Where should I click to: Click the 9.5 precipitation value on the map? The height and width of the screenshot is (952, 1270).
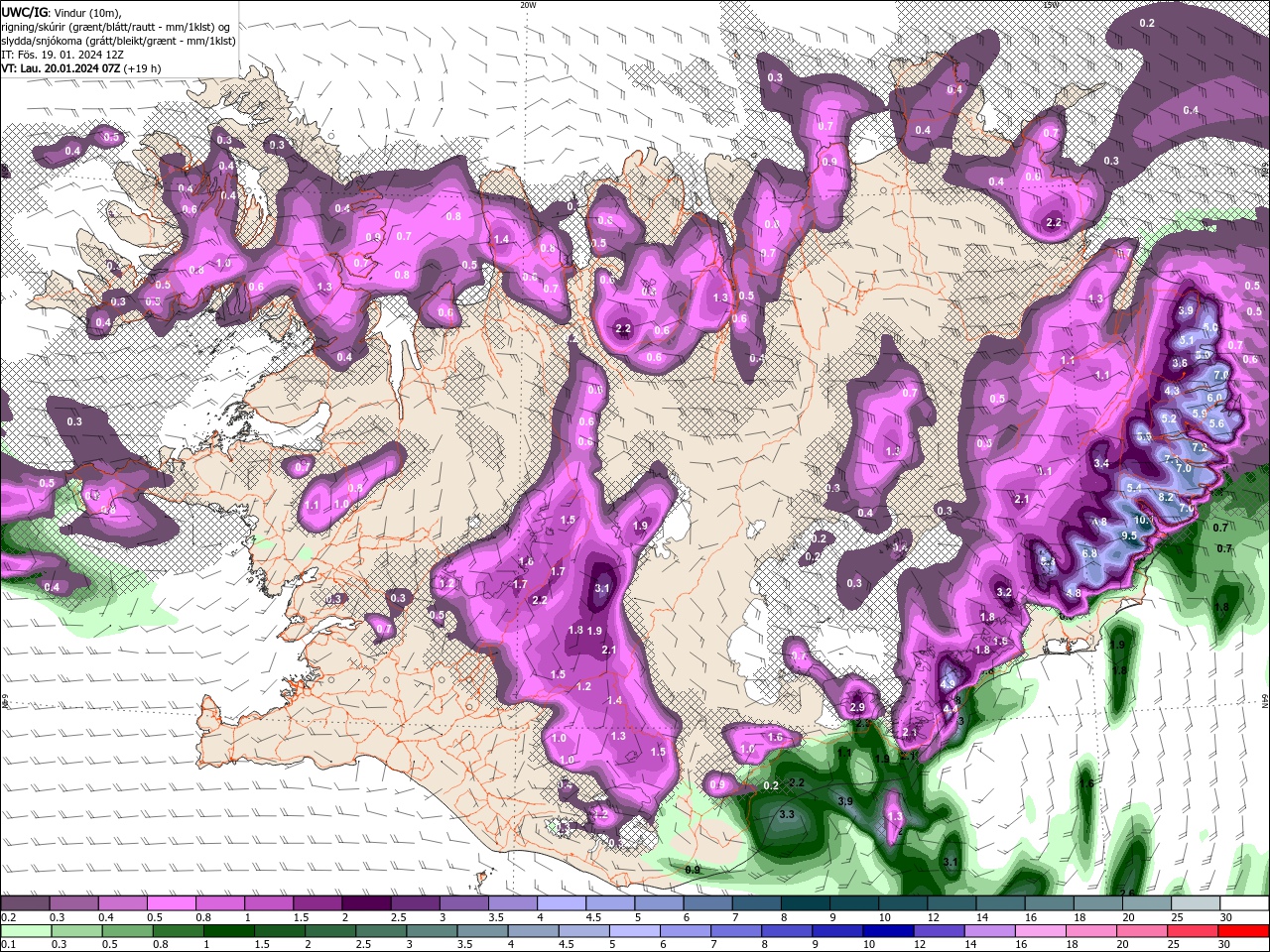pyautogui.click(x=1129, y=535)
